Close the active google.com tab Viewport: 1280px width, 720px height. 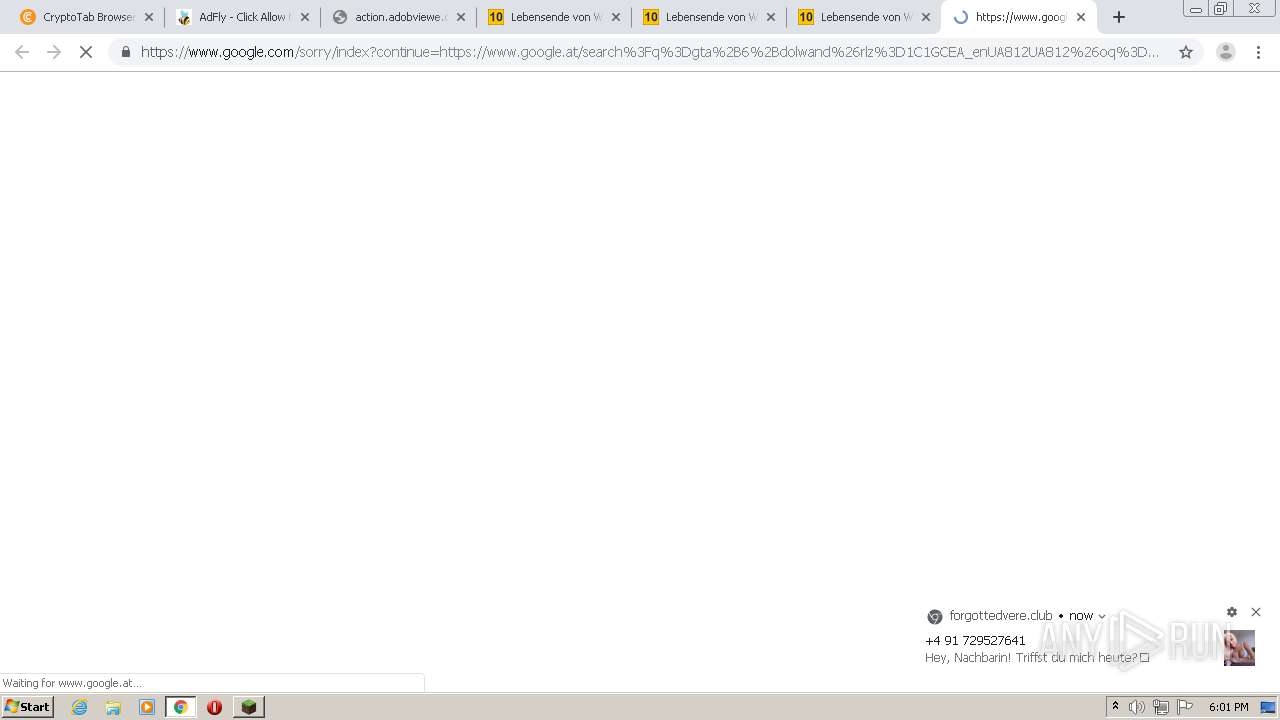[1081, 17]
